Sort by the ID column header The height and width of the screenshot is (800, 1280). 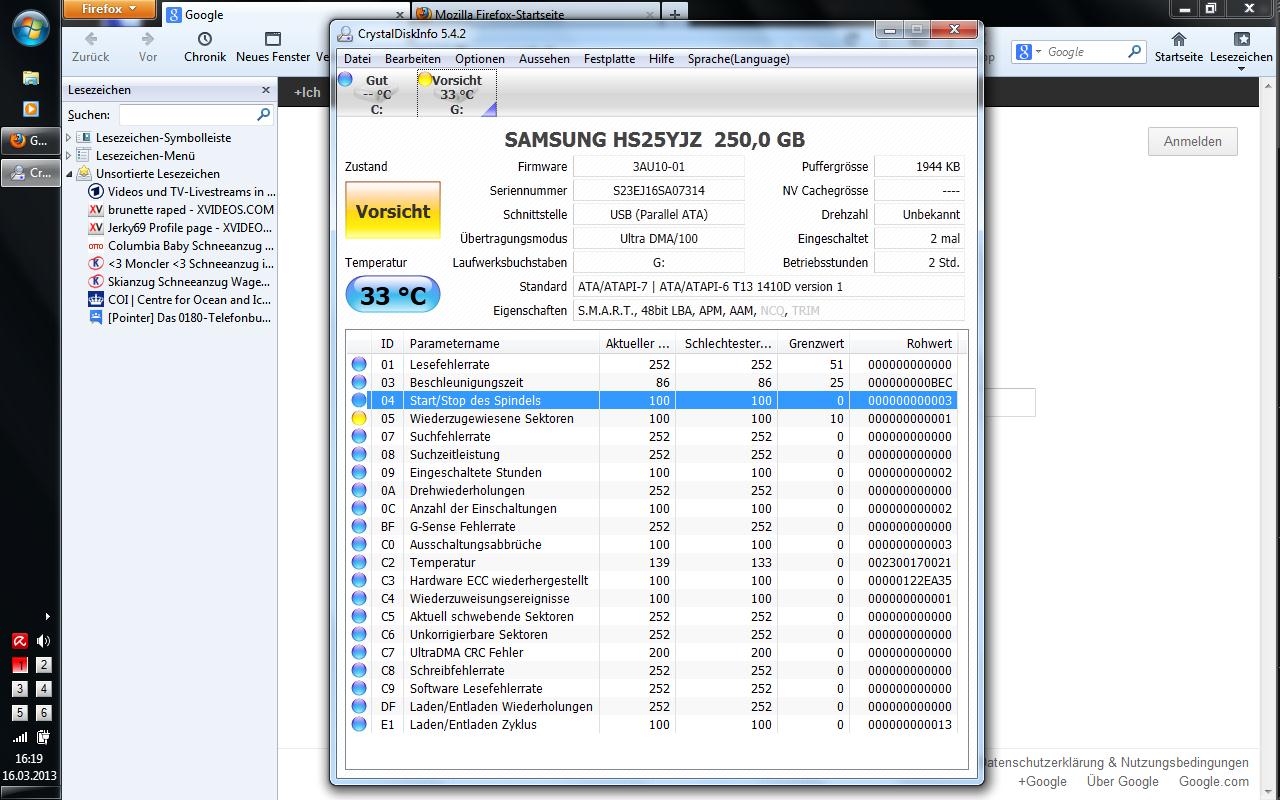[387, 343]
